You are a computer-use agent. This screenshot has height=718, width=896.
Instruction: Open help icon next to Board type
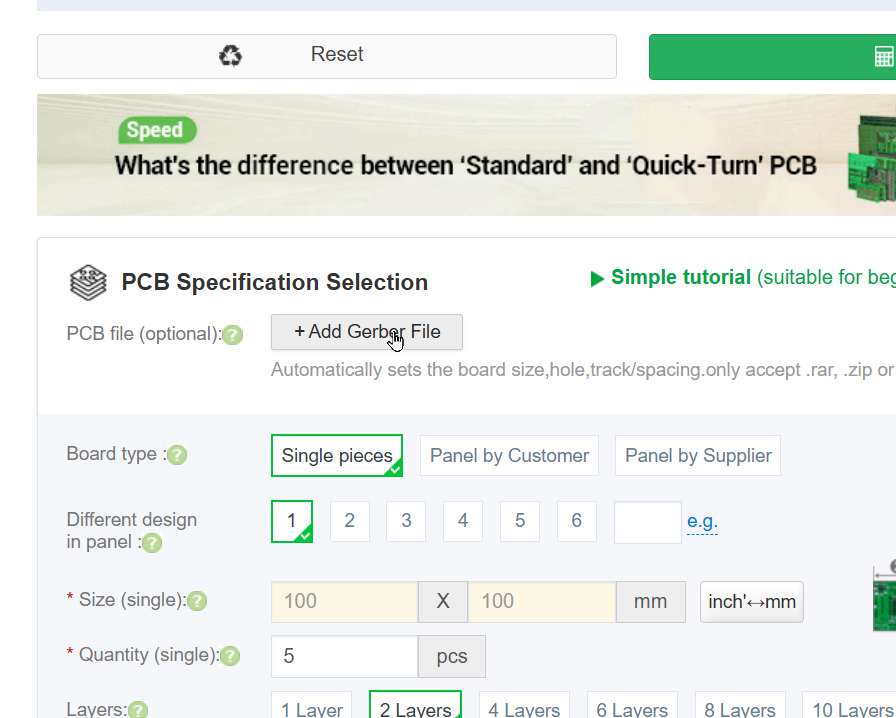pos(177,455)
